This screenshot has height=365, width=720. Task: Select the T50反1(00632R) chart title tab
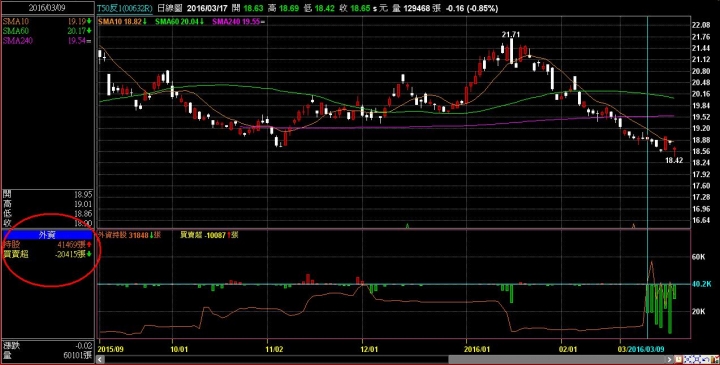point(124,8)
